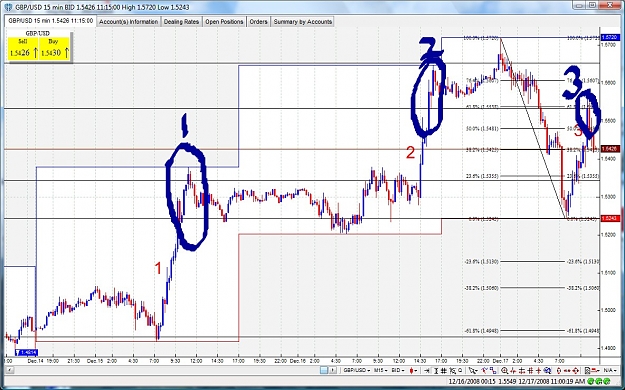625x390 pixels.
Task: Click the shield application icon in title bar
Action: tap(7, 7)
